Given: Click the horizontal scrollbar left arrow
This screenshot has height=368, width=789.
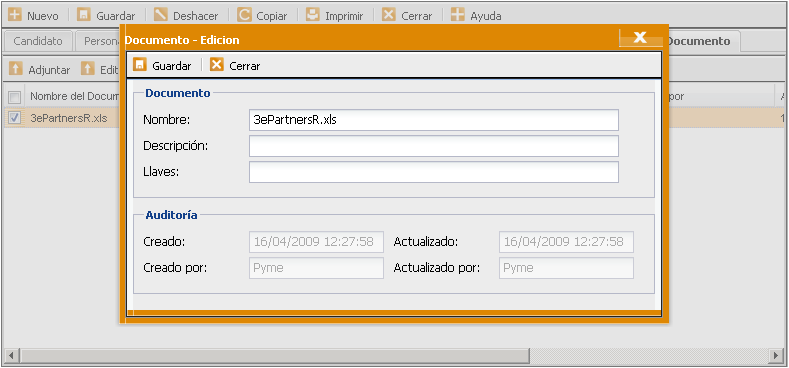Looking at the screenshot, I should click(x=12, y=356).
